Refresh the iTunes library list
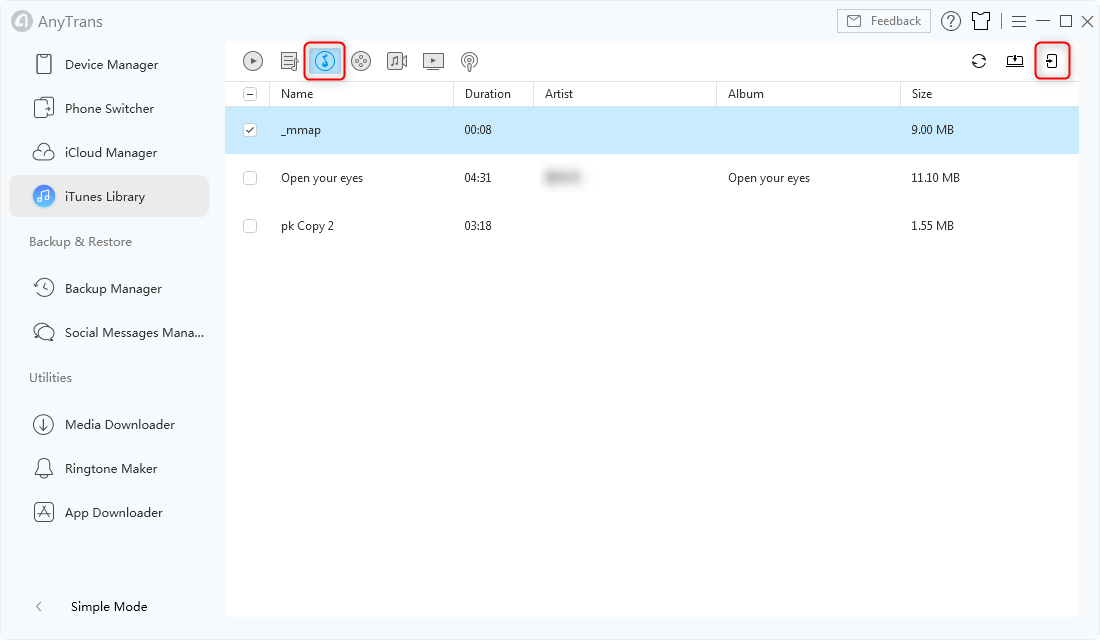 (979, 61)
